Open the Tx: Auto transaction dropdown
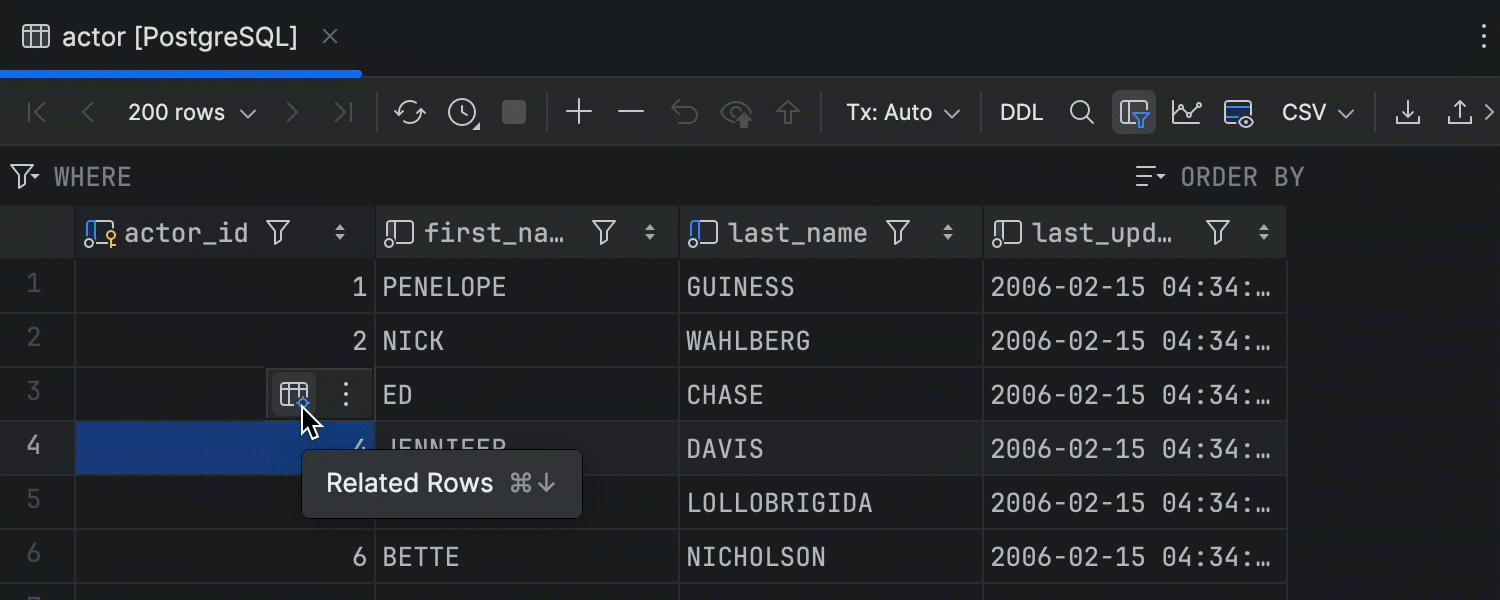The image size is (1500, 600). [x=902, y=113]
